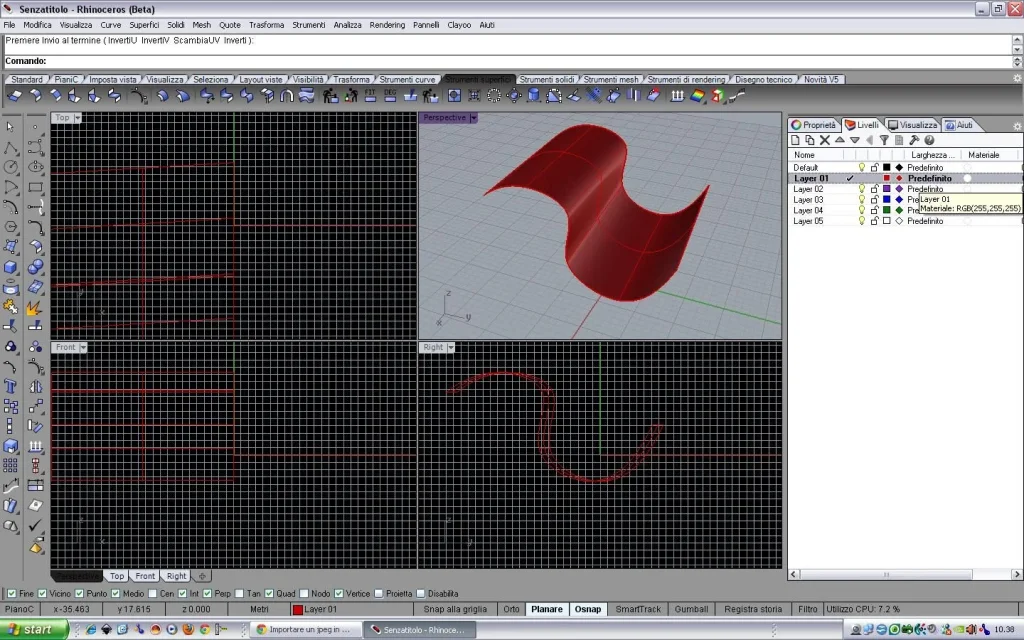This screenshot has height=640, width=1024.
Task: Click the Boolean union spheres icon
Action: point(35,267)
